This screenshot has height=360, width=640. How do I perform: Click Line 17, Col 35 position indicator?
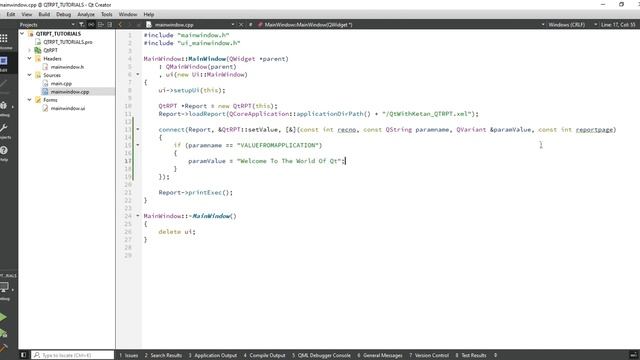[618, 24]
